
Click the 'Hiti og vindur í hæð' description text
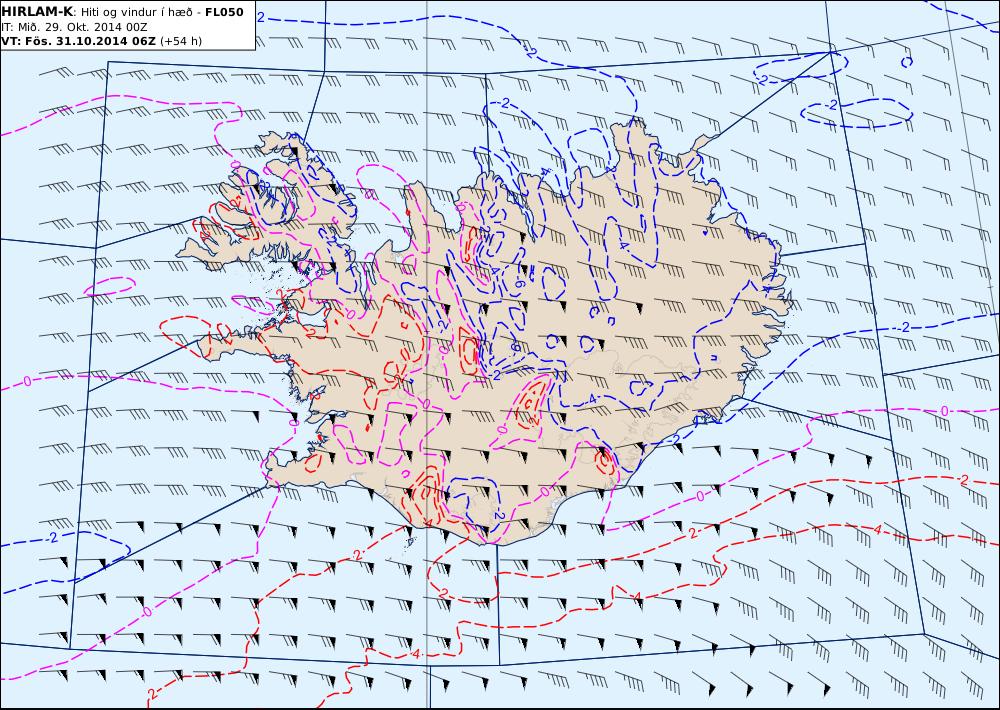136,13
